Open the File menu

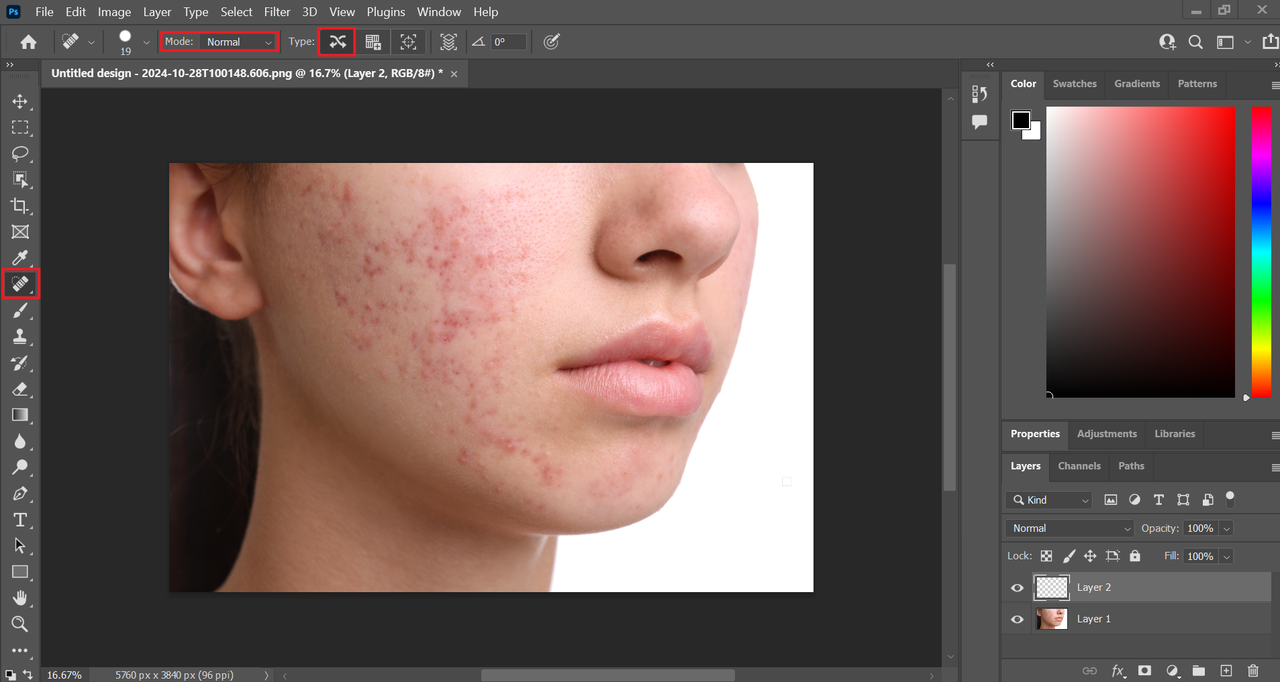[x=44, y=12]
